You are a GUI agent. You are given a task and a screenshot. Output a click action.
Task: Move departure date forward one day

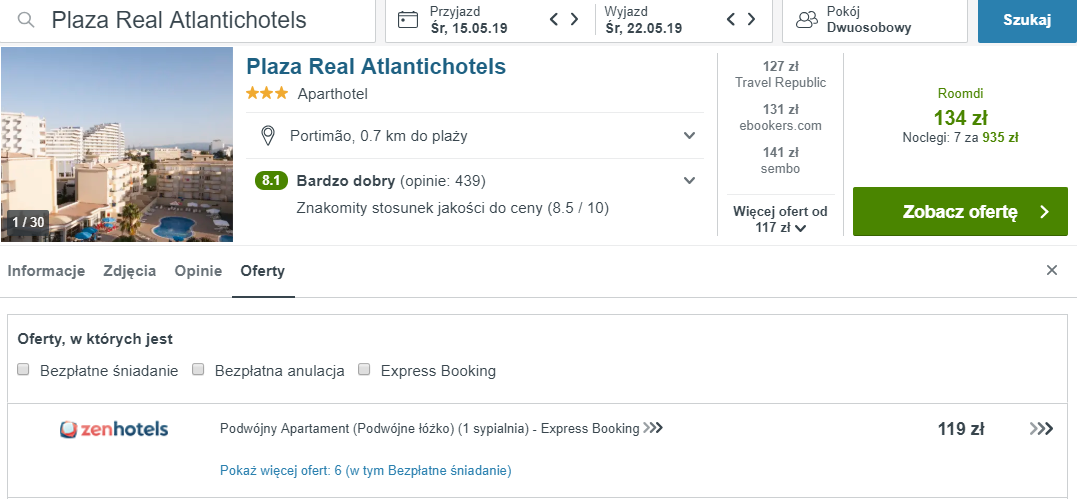[x=751, y=19]
